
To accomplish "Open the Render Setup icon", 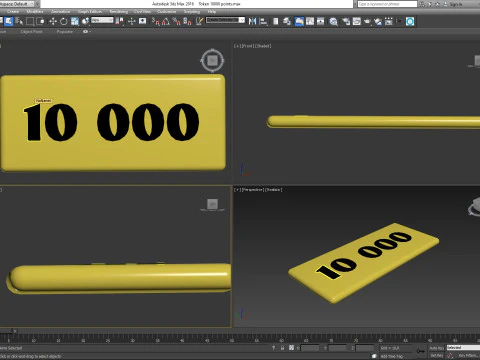I will pos(346,21).
